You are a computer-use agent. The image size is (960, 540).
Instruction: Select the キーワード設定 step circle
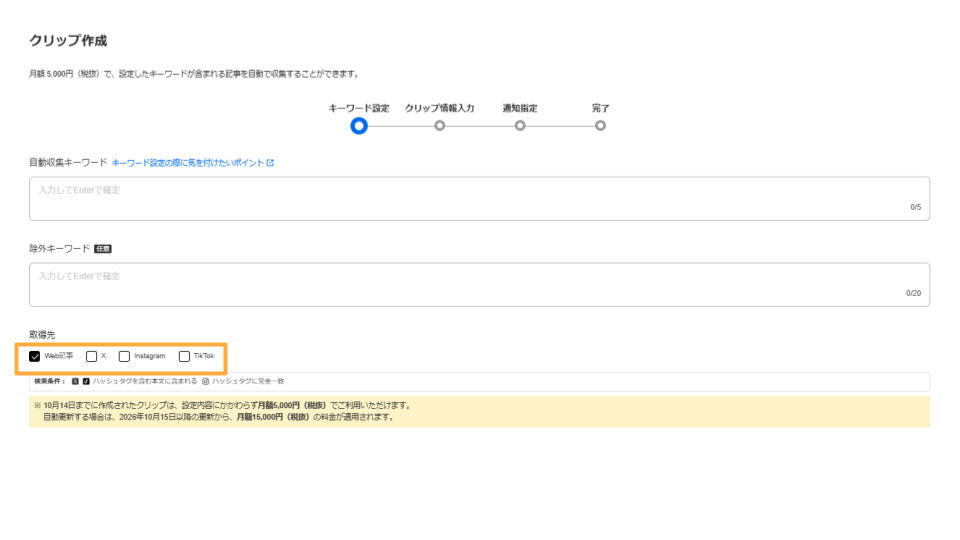pyautogui.click(x=359, y=126)
